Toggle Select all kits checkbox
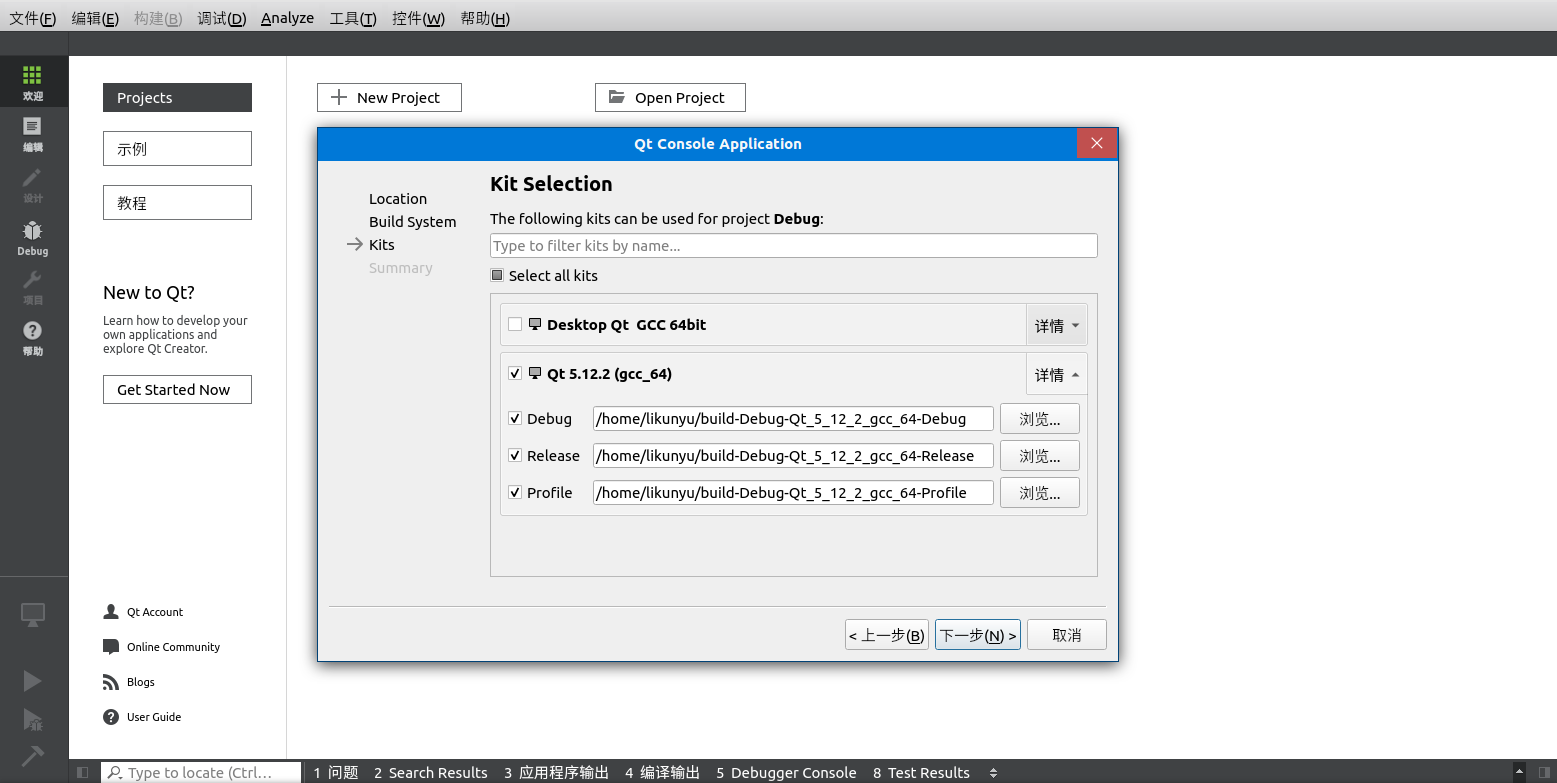 pos(497,275)
